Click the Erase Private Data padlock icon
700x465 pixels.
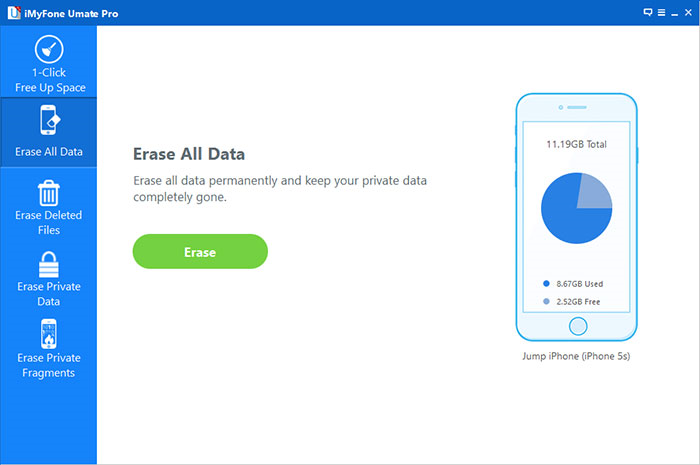point(49,264)
